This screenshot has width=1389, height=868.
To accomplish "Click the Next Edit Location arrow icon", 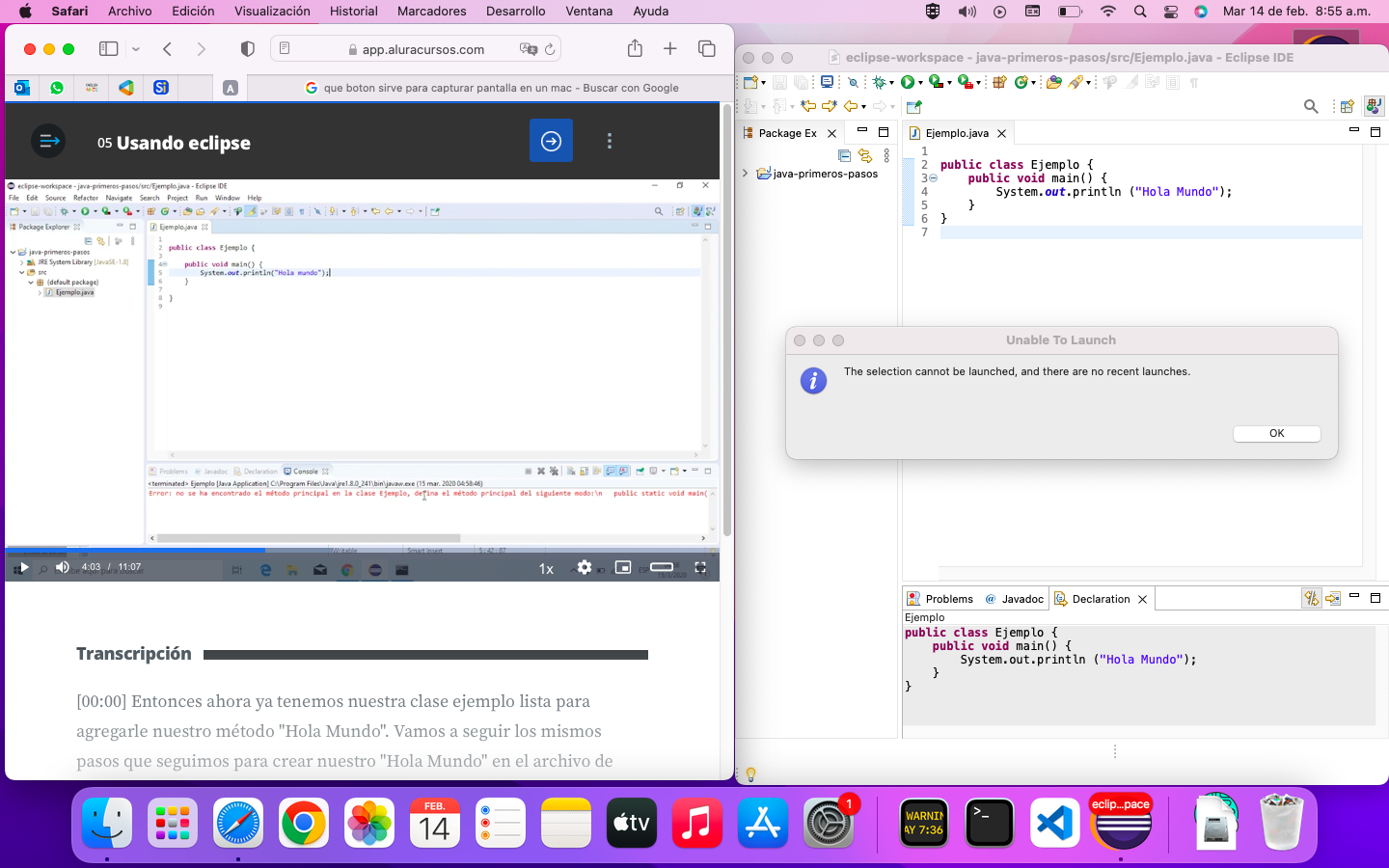I will (x=830, y=106).
